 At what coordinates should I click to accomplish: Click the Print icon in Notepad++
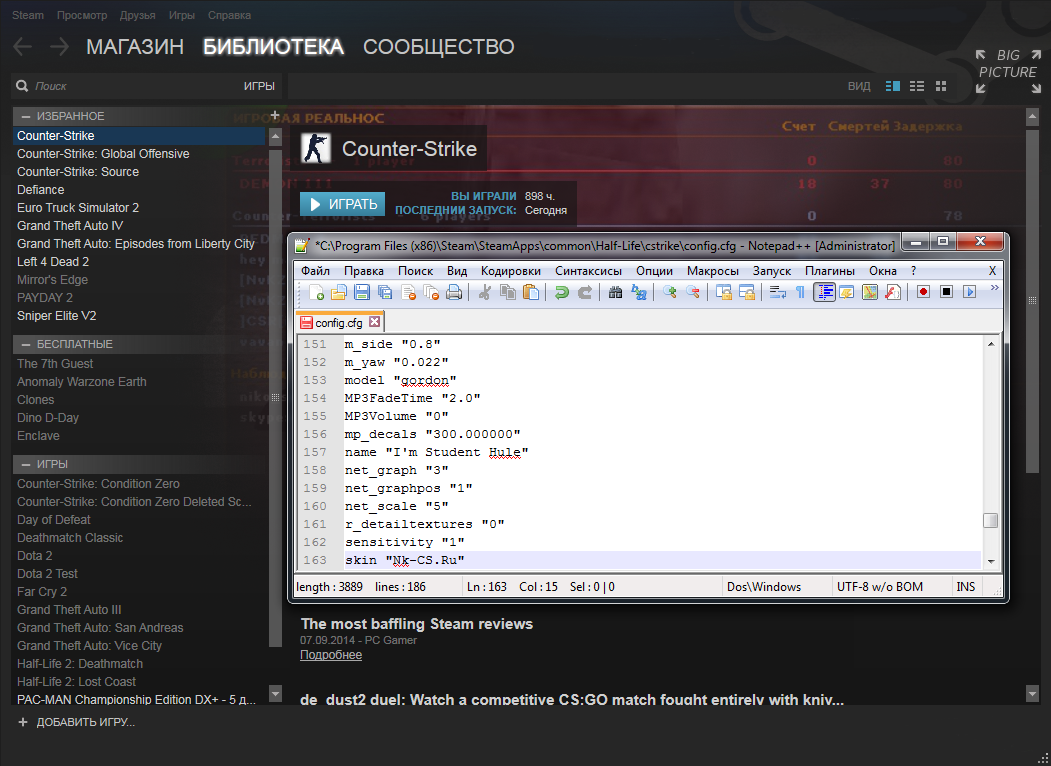pyautogui.click(x=454, y=292)
